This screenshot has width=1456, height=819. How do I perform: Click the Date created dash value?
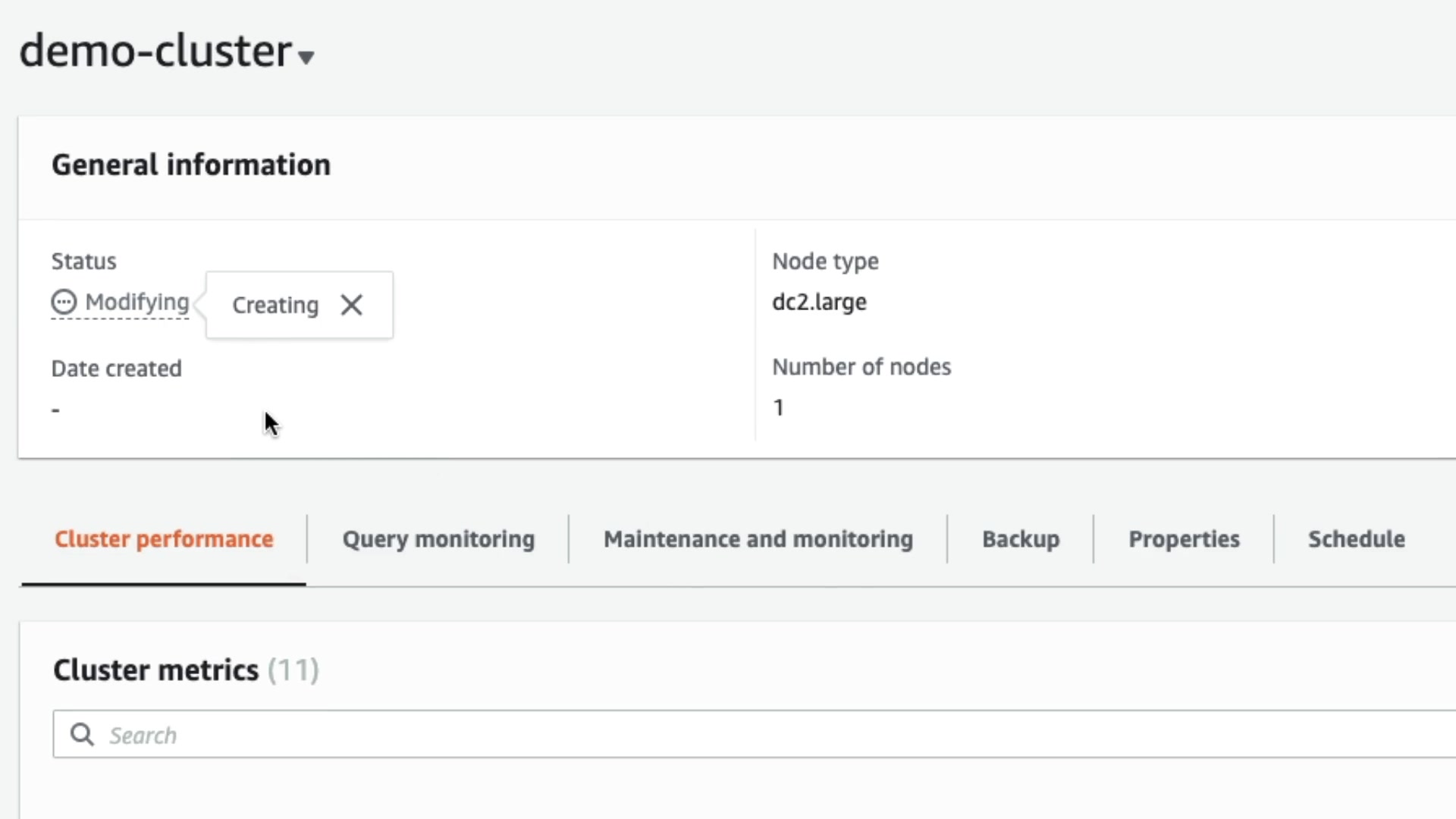pos(55,410)
